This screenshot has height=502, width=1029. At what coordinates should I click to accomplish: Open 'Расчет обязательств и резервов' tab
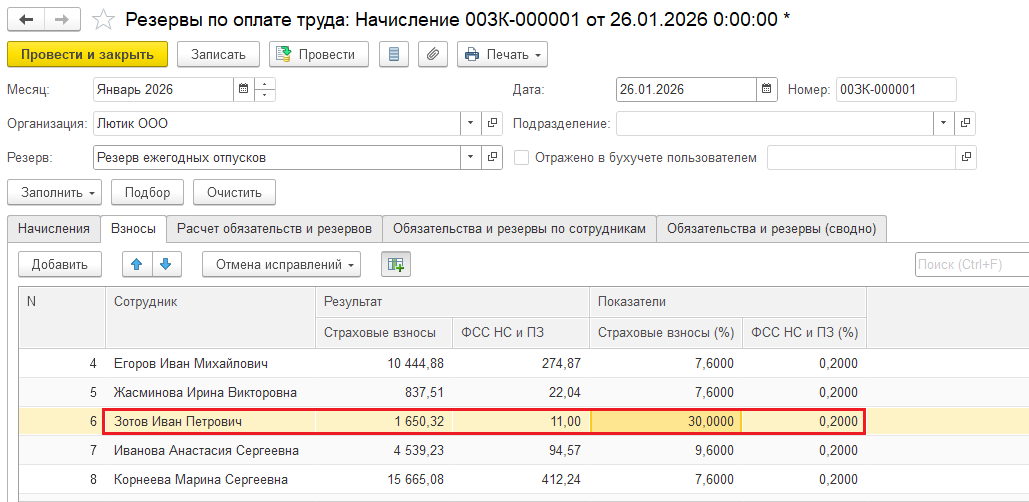[x=274, y=229]
